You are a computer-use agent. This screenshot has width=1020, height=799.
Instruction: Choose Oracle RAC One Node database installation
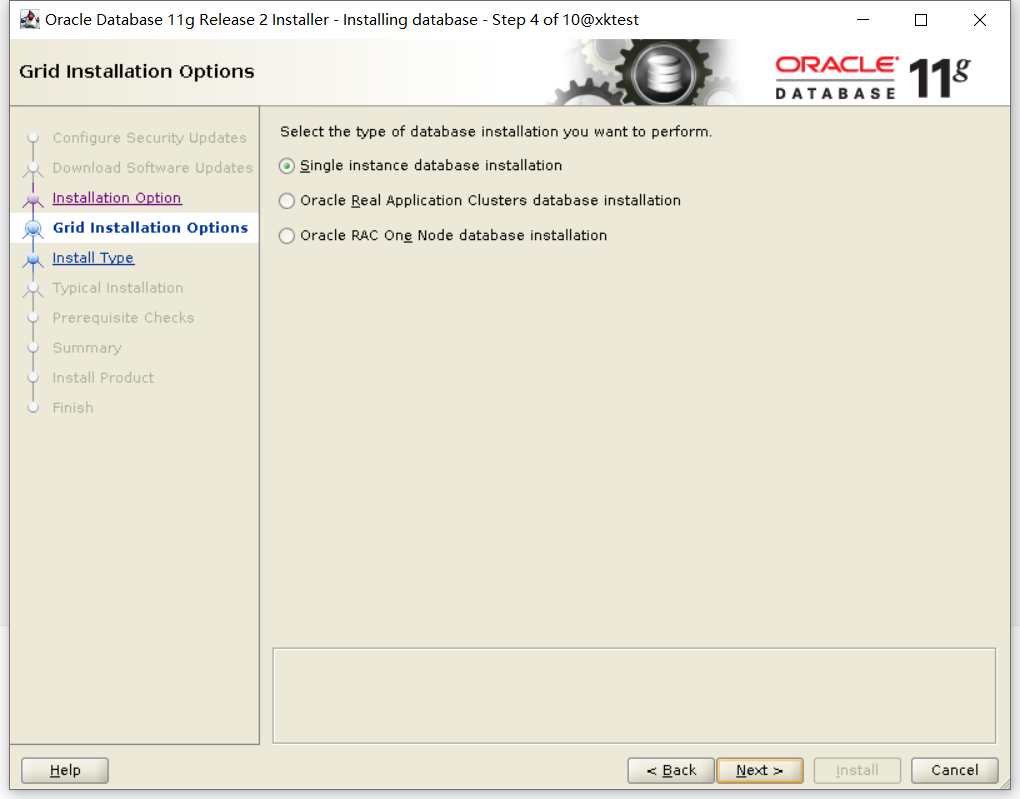coord(287,236)
